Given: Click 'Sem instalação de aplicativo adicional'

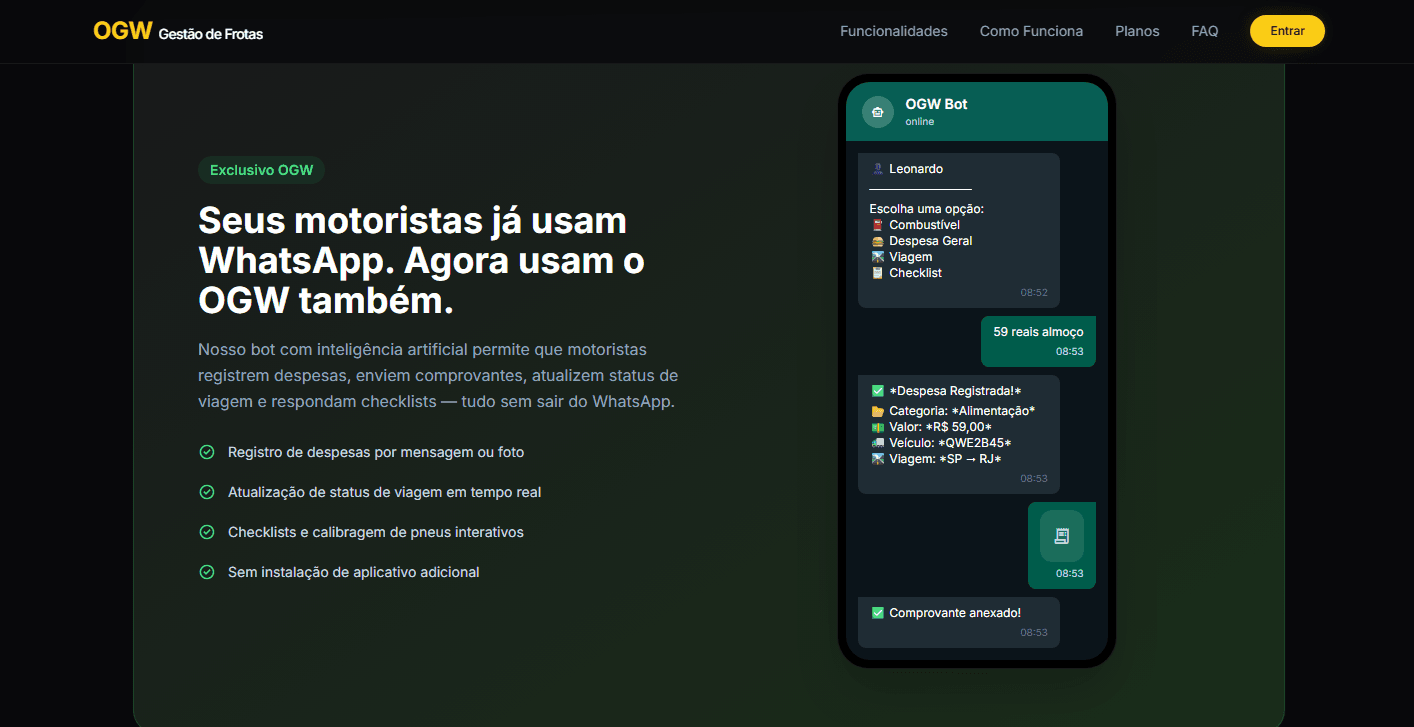Looking at the screenshot, I should click(354, 572).
